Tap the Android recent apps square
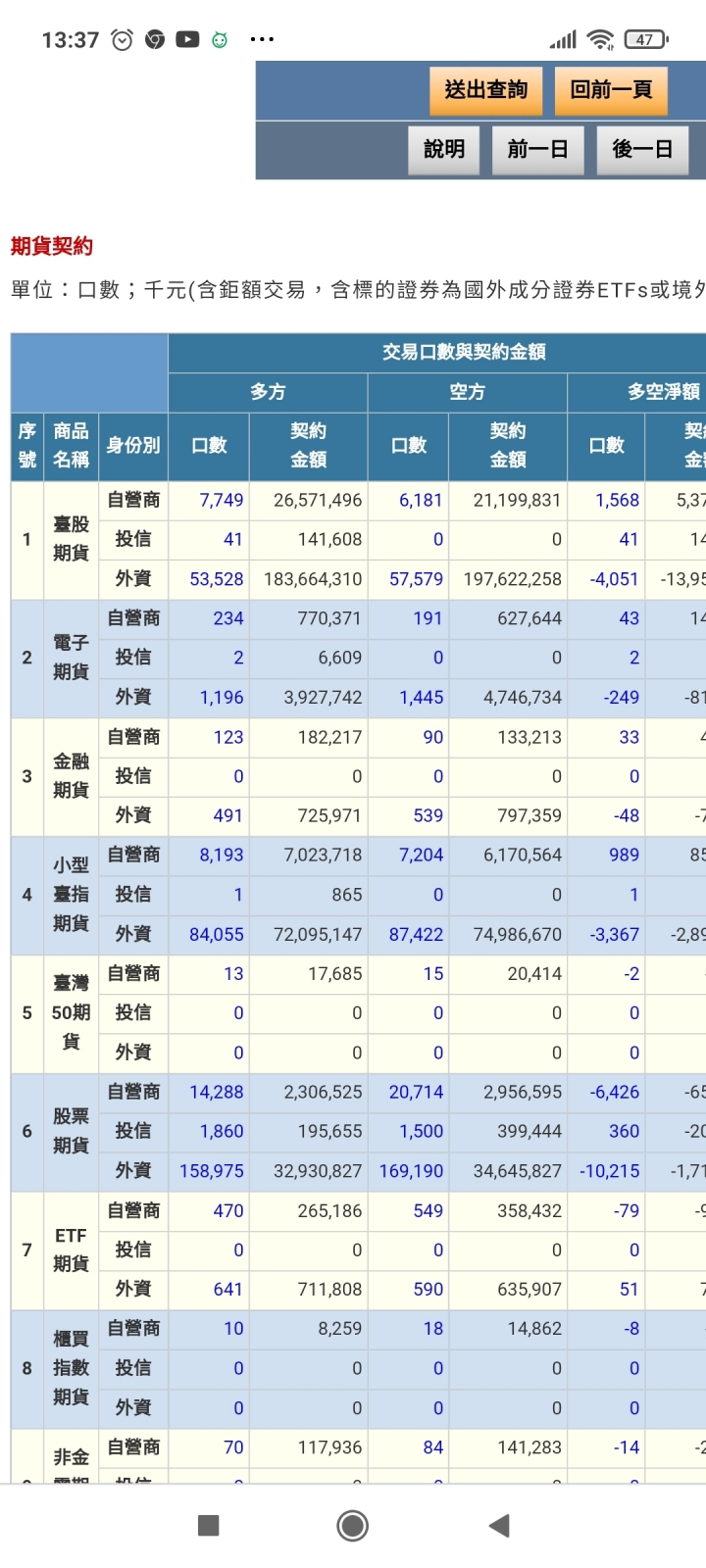This screenshot has height=1568, width=706. click(x=208, y=1525)
